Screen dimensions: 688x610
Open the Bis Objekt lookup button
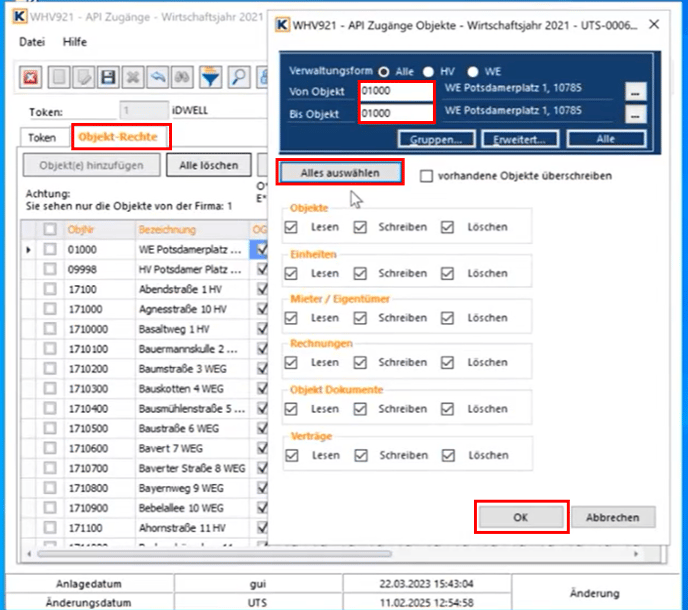pos(634,114)
